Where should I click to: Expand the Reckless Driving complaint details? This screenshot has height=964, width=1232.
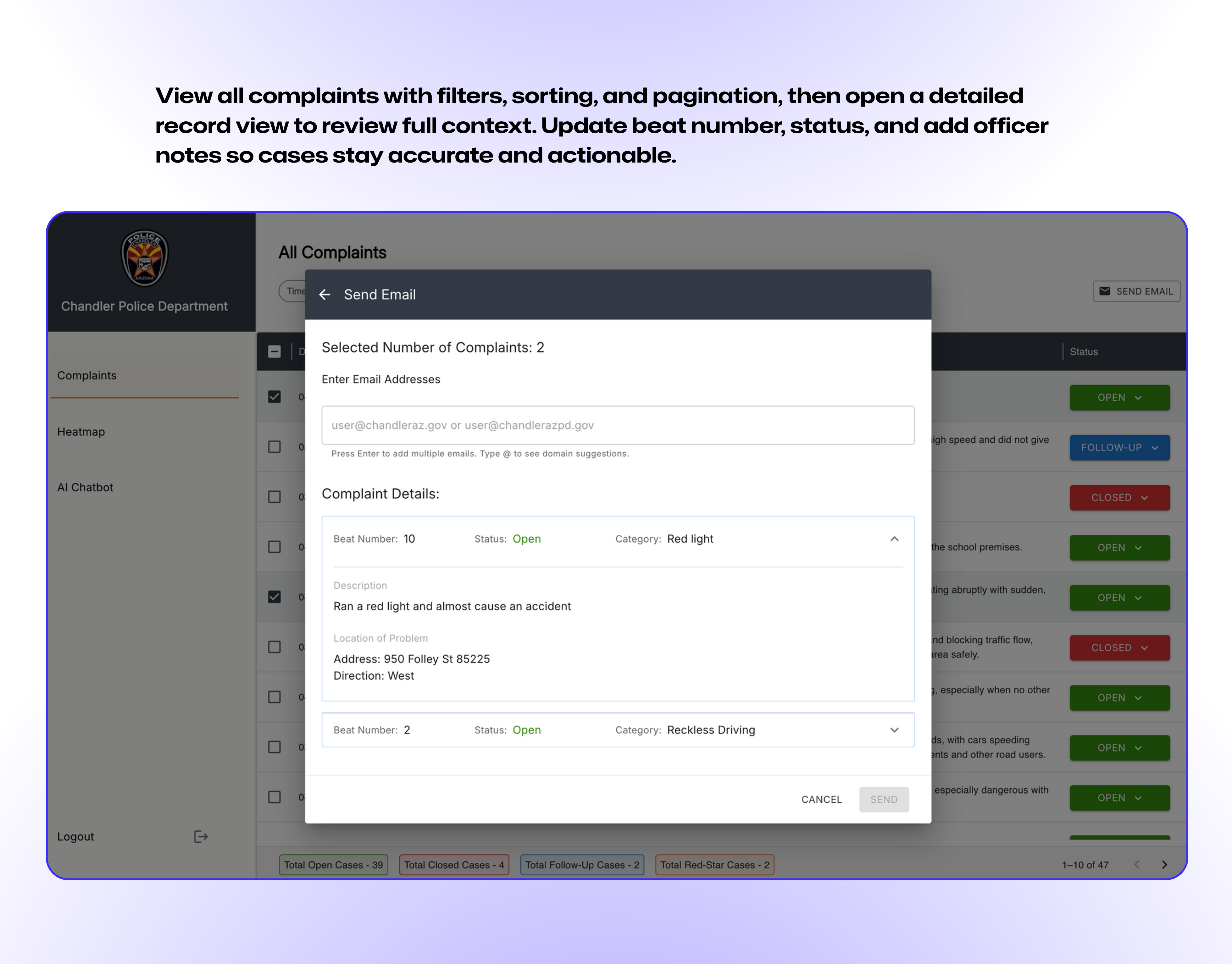[x=894, y=730]
